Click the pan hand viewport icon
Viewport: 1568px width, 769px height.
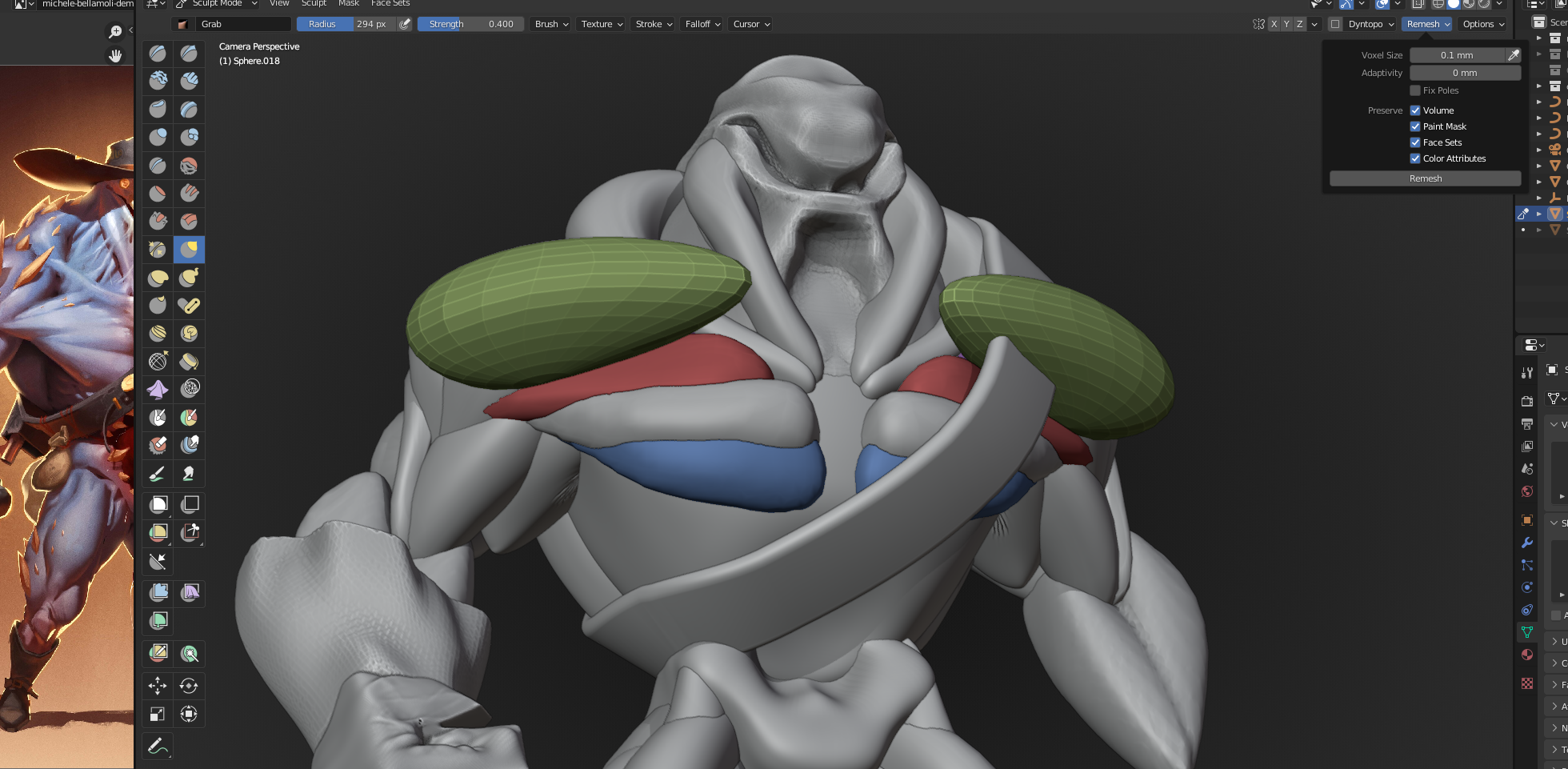[116, 55]
